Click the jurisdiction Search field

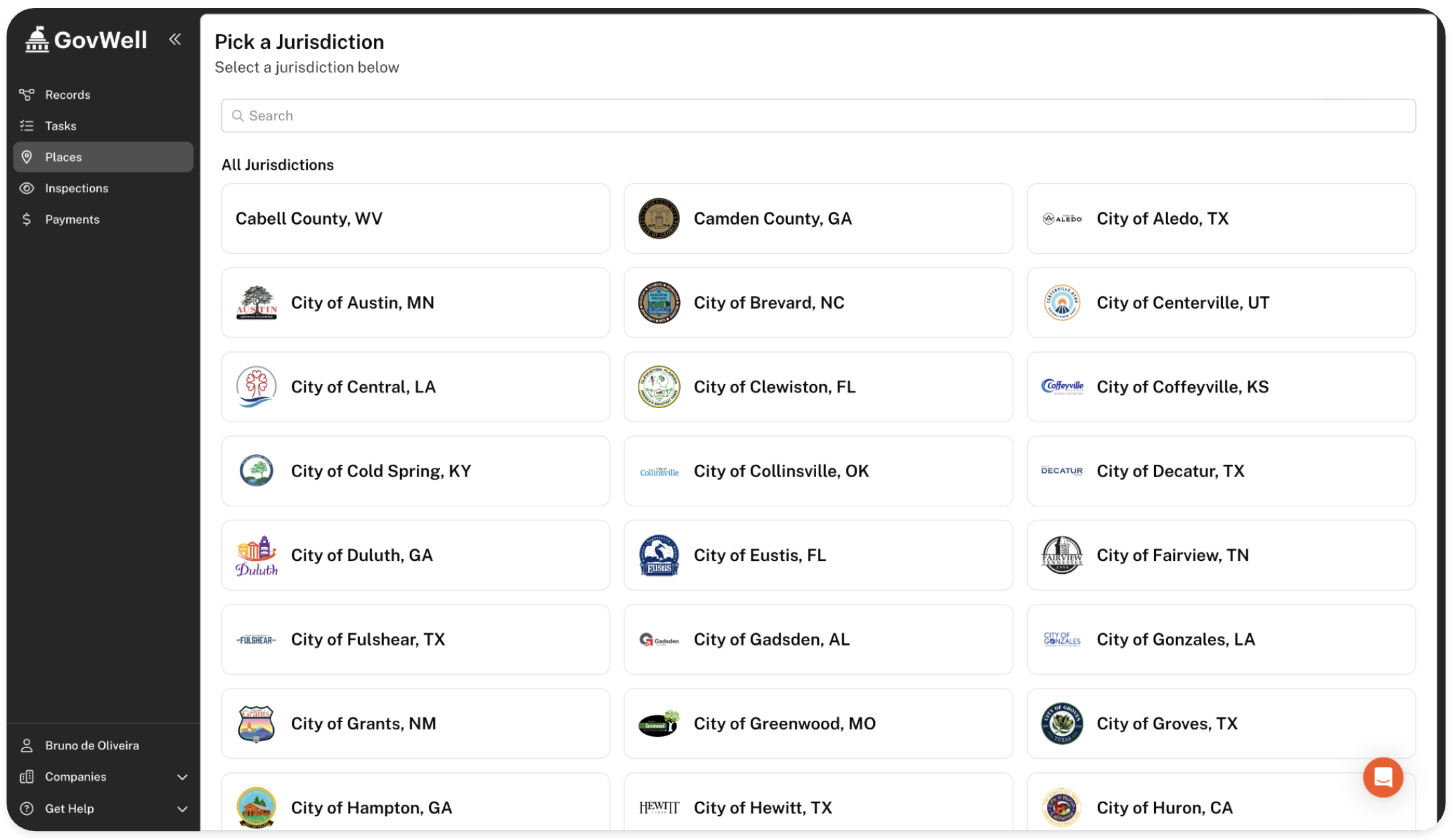[x=817, y=116]
